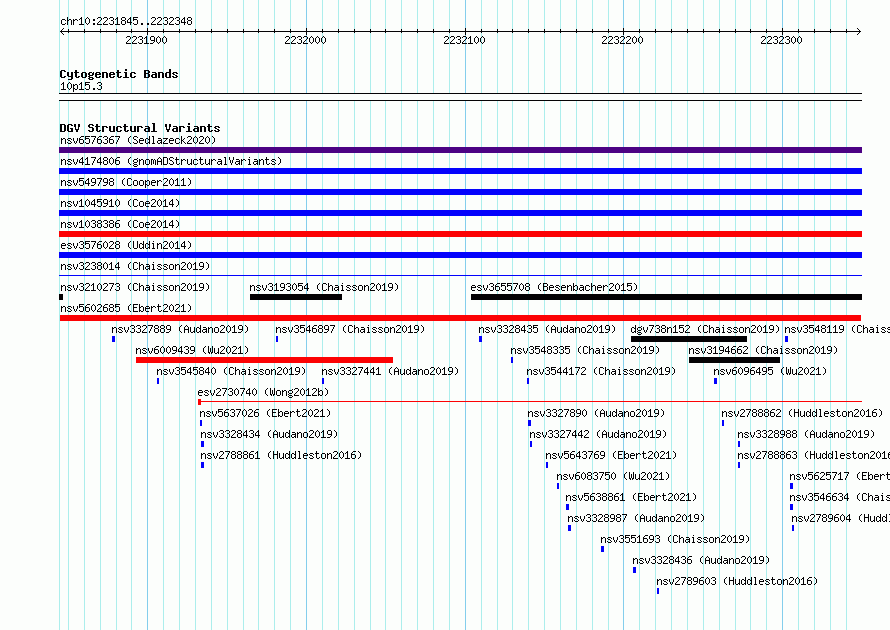Select the blue marker under nsv2788861
Screen dimensions: 890x630
pos(203,465)
